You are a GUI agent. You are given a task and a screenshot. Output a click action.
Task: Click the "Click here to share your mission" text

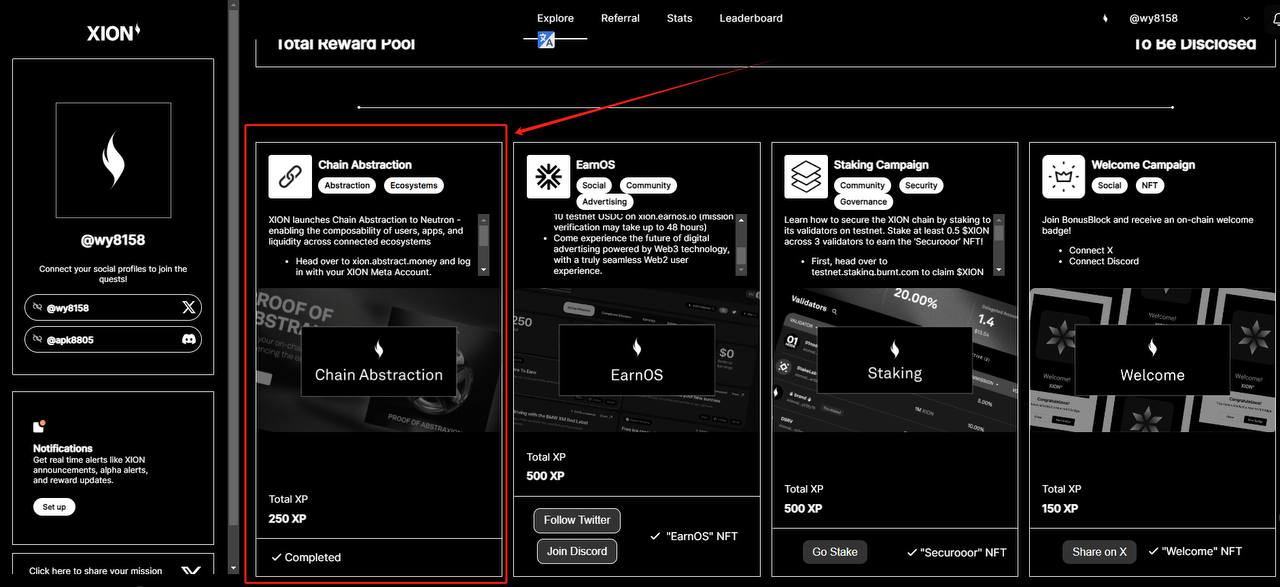[96, 571]
